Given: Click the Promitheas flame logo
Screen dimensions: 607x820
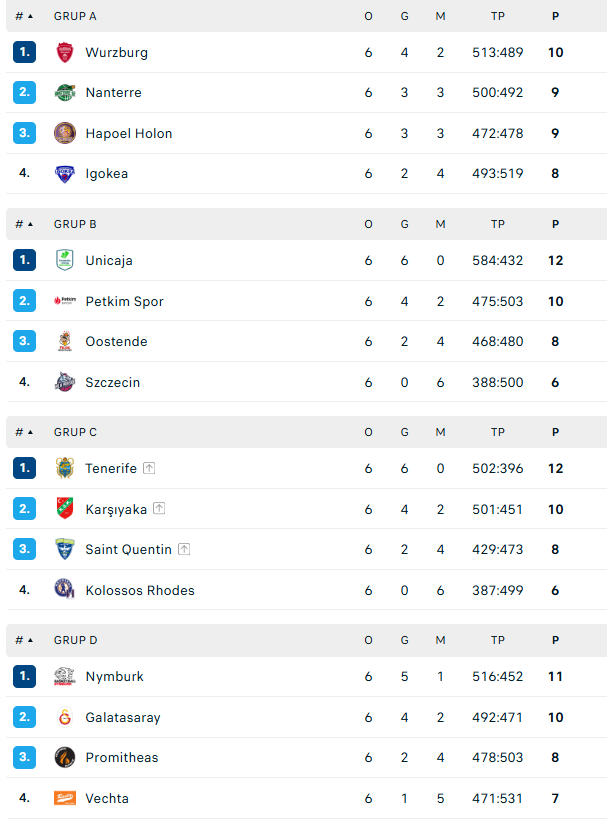Looking at the screenshot, I should point(65,757).
